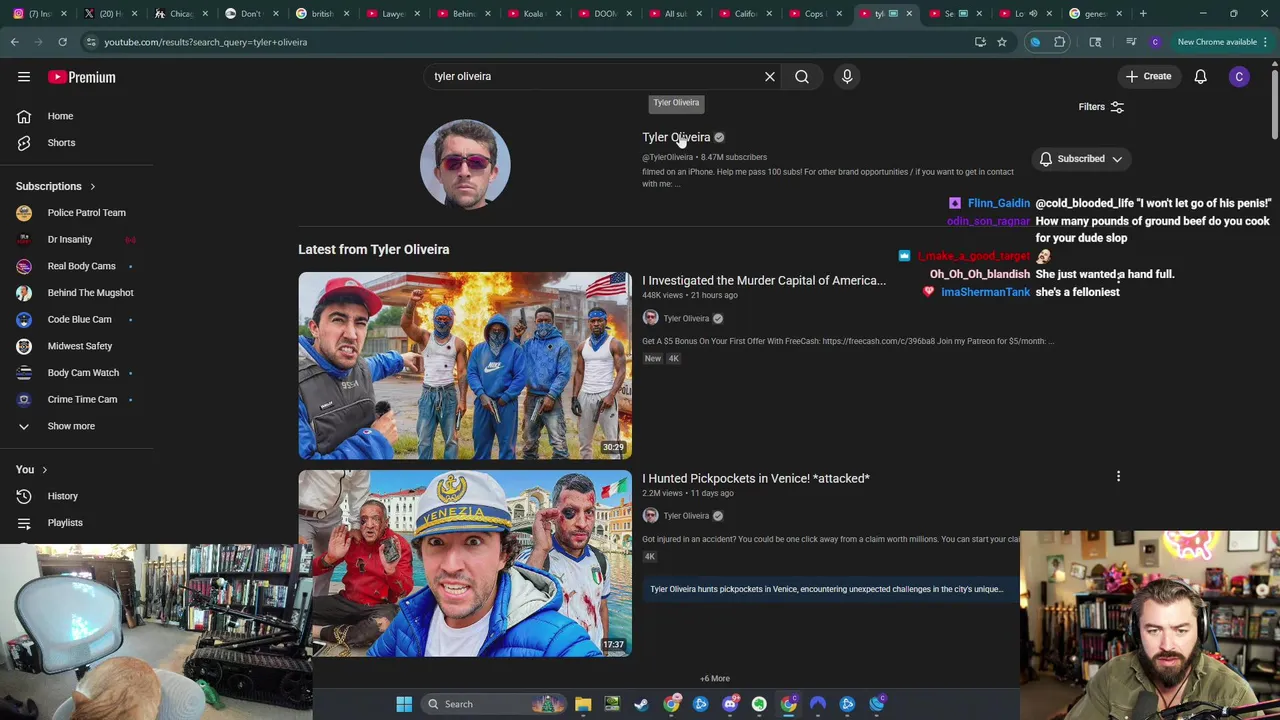The image size is (1280, 720).
Task: Open site info icon in address bar
Action: click(x=91, y=42)
